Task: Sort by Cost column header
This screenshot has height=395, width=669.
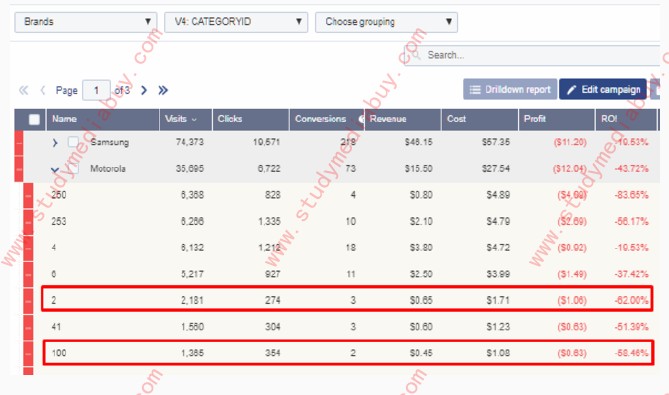Action: pyautogui.click(x=480, y=119)
